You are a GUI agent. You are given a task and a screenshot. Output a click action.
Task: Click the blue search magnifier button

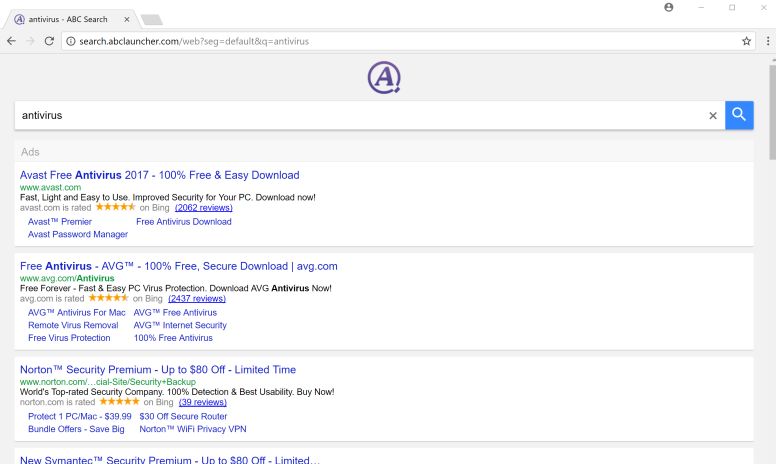[739, 115]
